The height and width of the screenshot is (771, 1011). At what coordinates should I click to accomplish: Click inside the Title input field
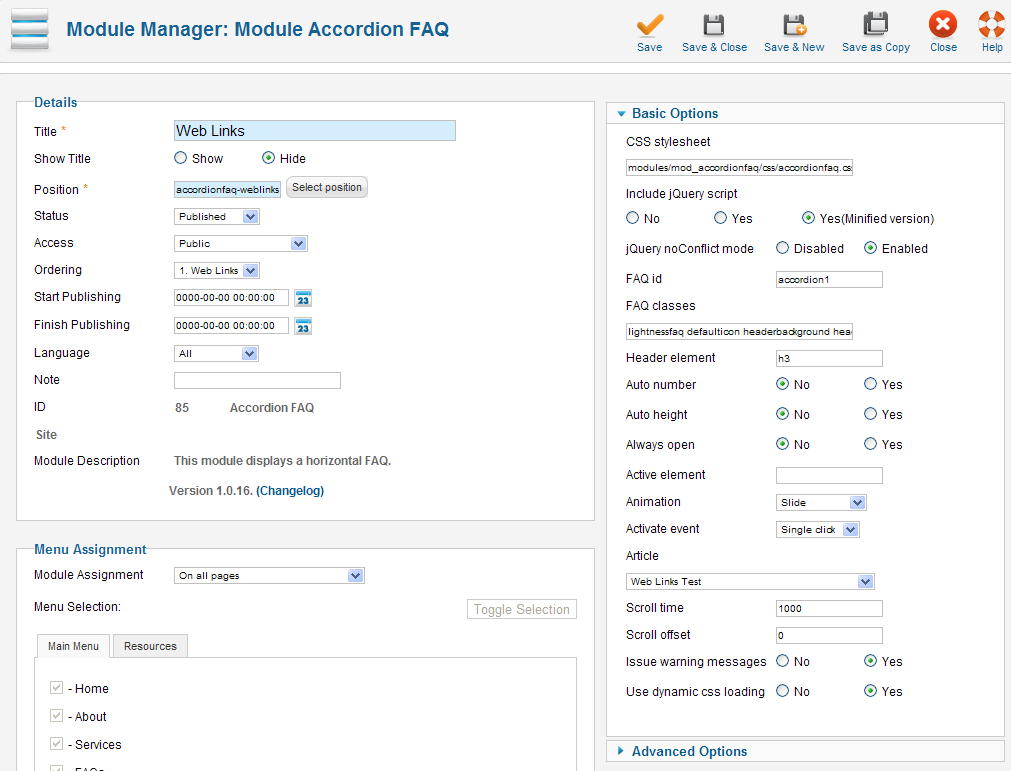[314, 130]
